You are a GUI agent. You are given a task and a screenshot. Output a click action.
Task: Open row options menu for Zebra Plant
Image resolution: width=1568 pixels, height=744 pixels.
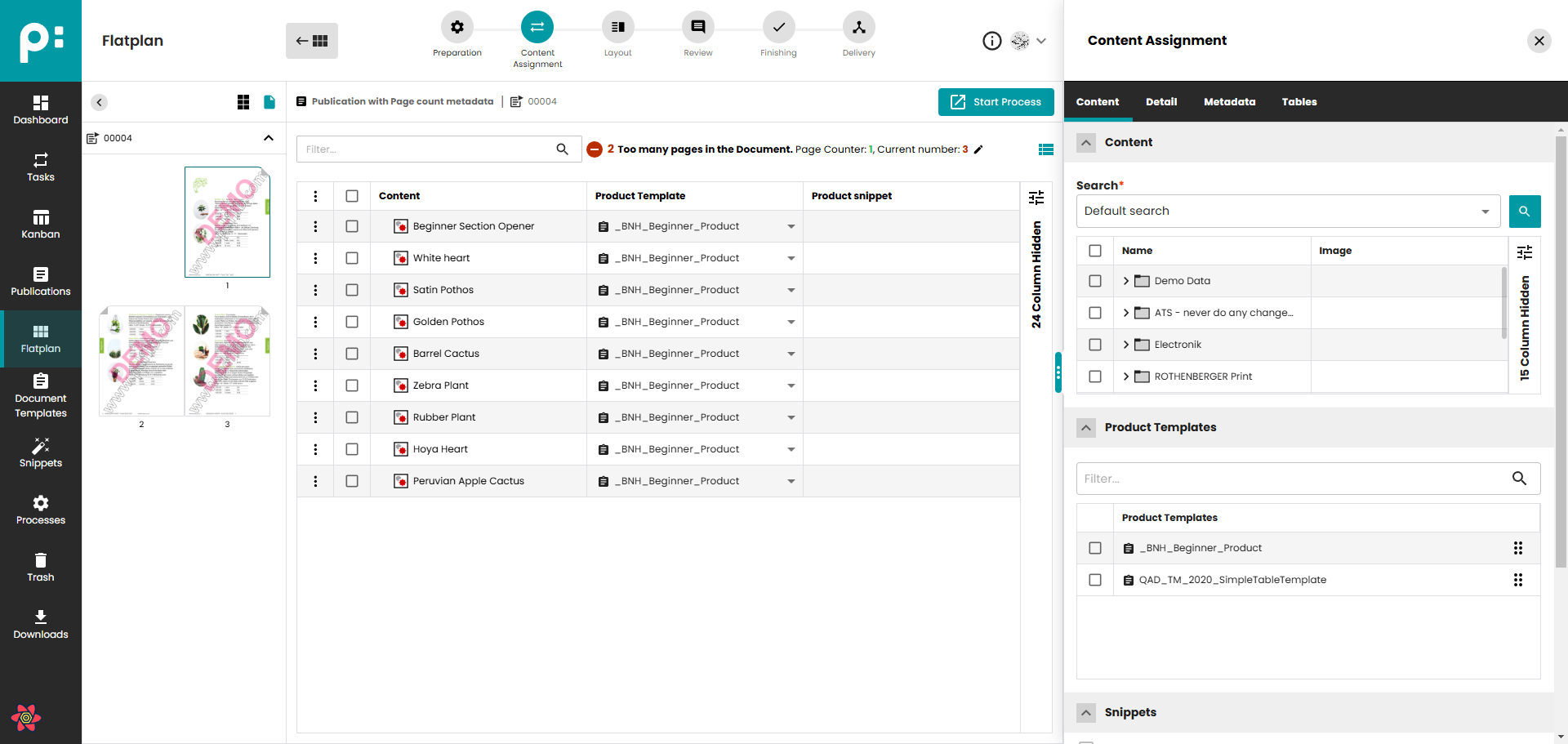pyautogui.click(x=316, y=385)
